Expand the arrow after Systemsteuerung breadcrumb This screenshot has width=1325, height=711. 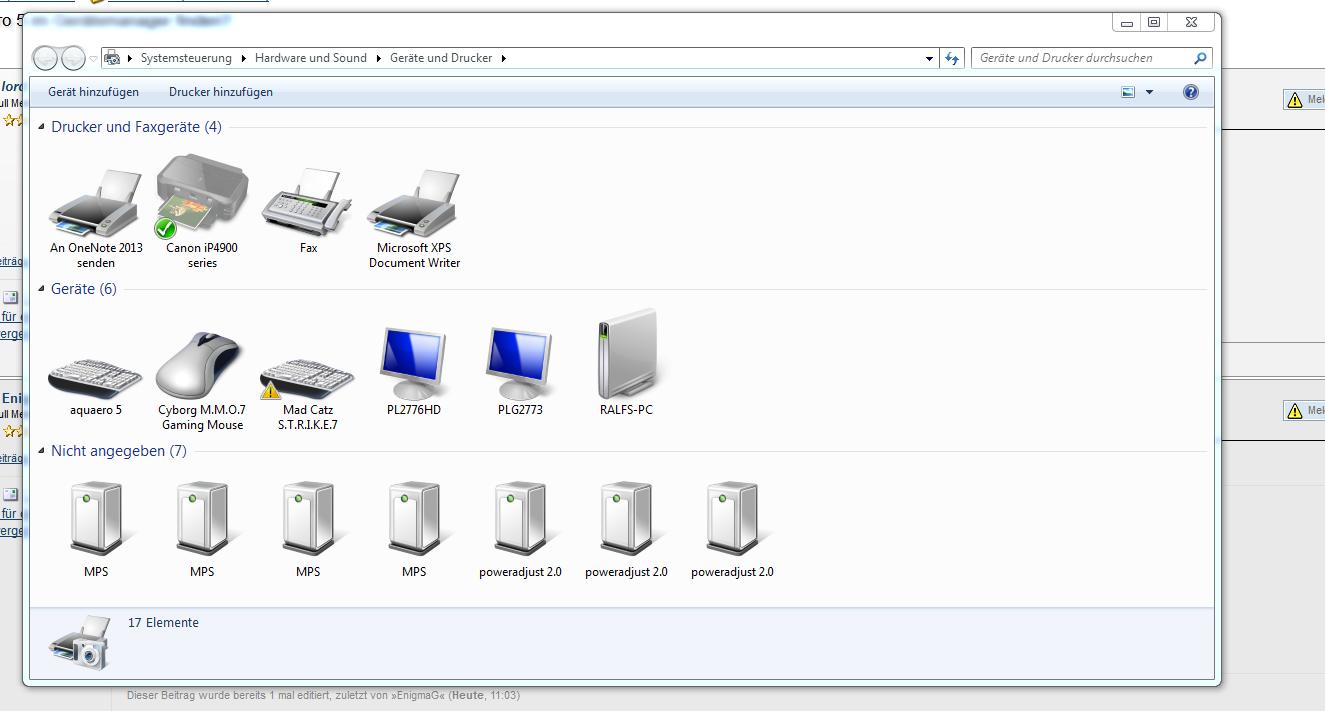[x=243, y=58]
